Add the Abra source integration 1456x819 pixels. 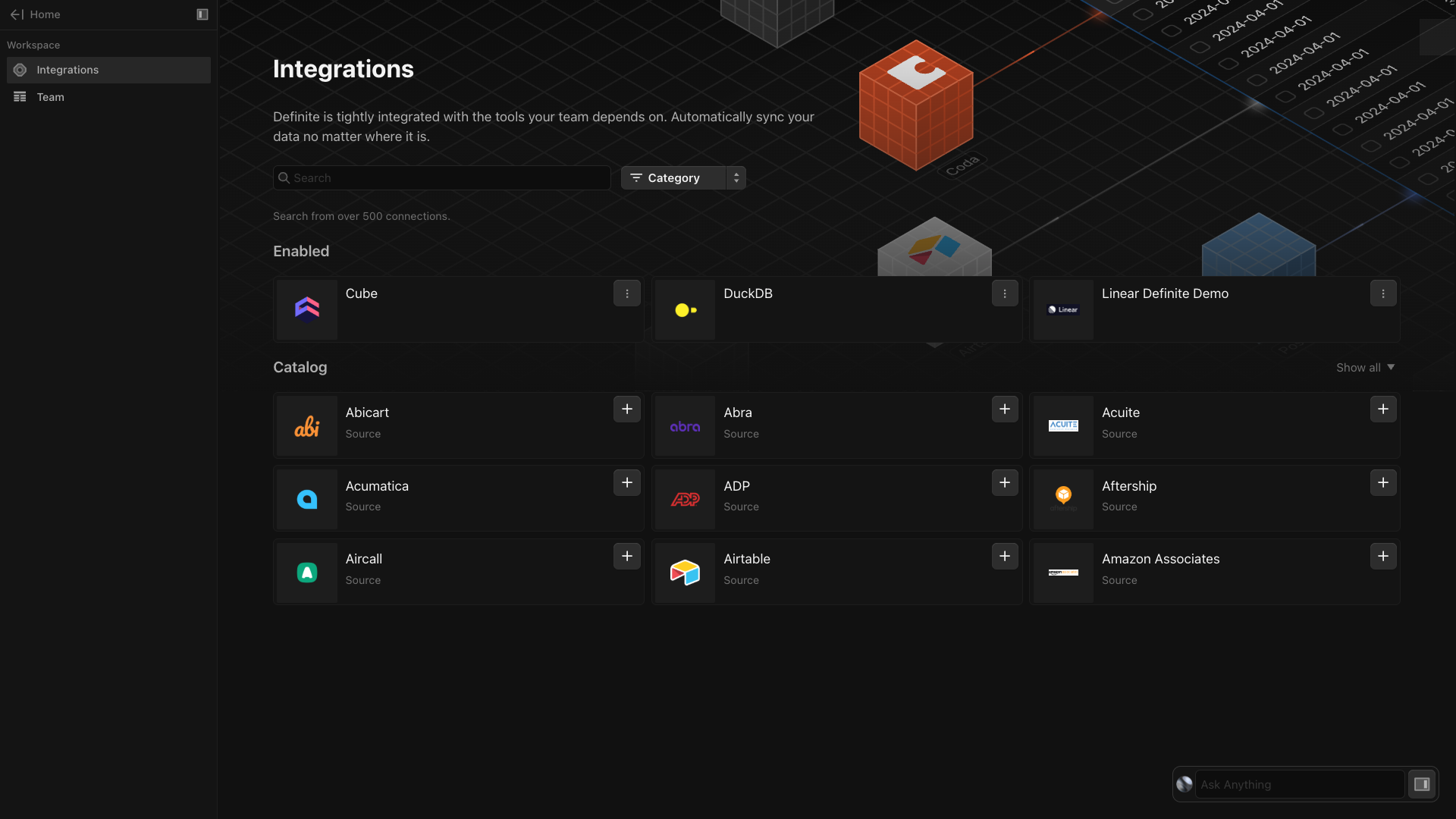pos(1005,409)
